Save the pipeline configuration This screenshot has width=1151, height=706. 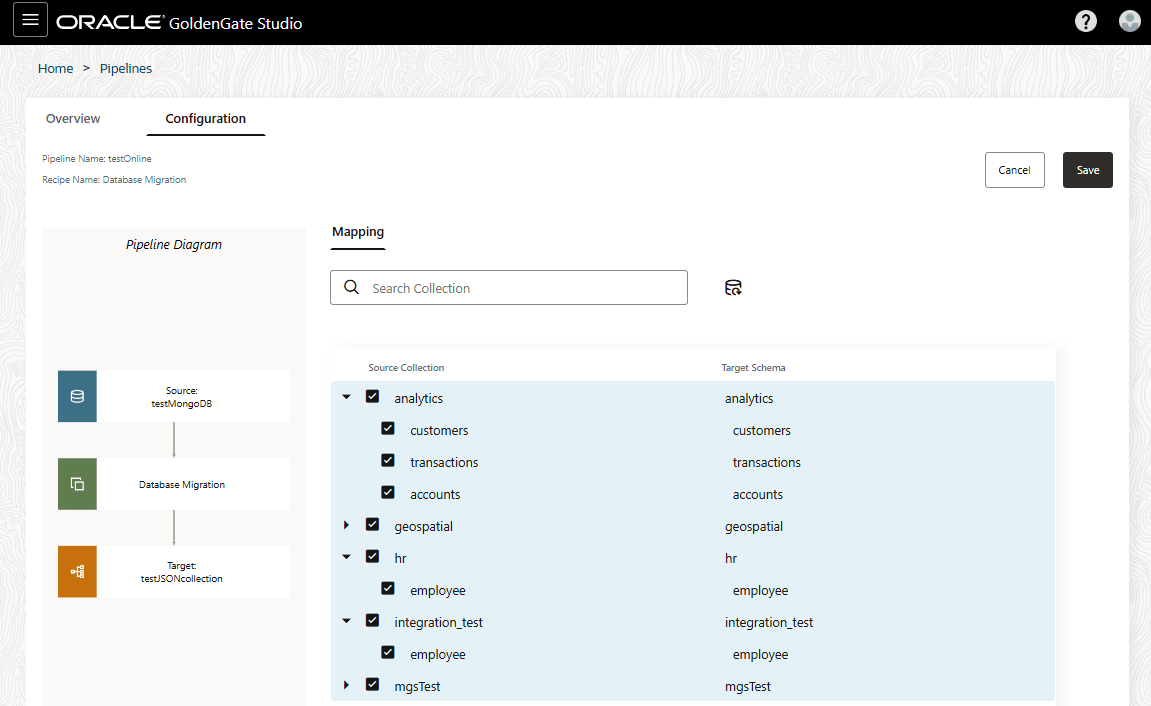[1087, 169]
